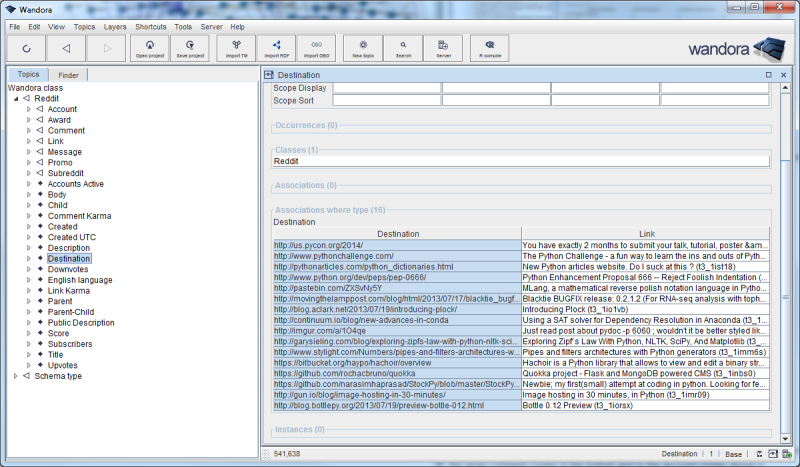
Task: Click the toolbar Search icon
Action: (x=403, y=48)
